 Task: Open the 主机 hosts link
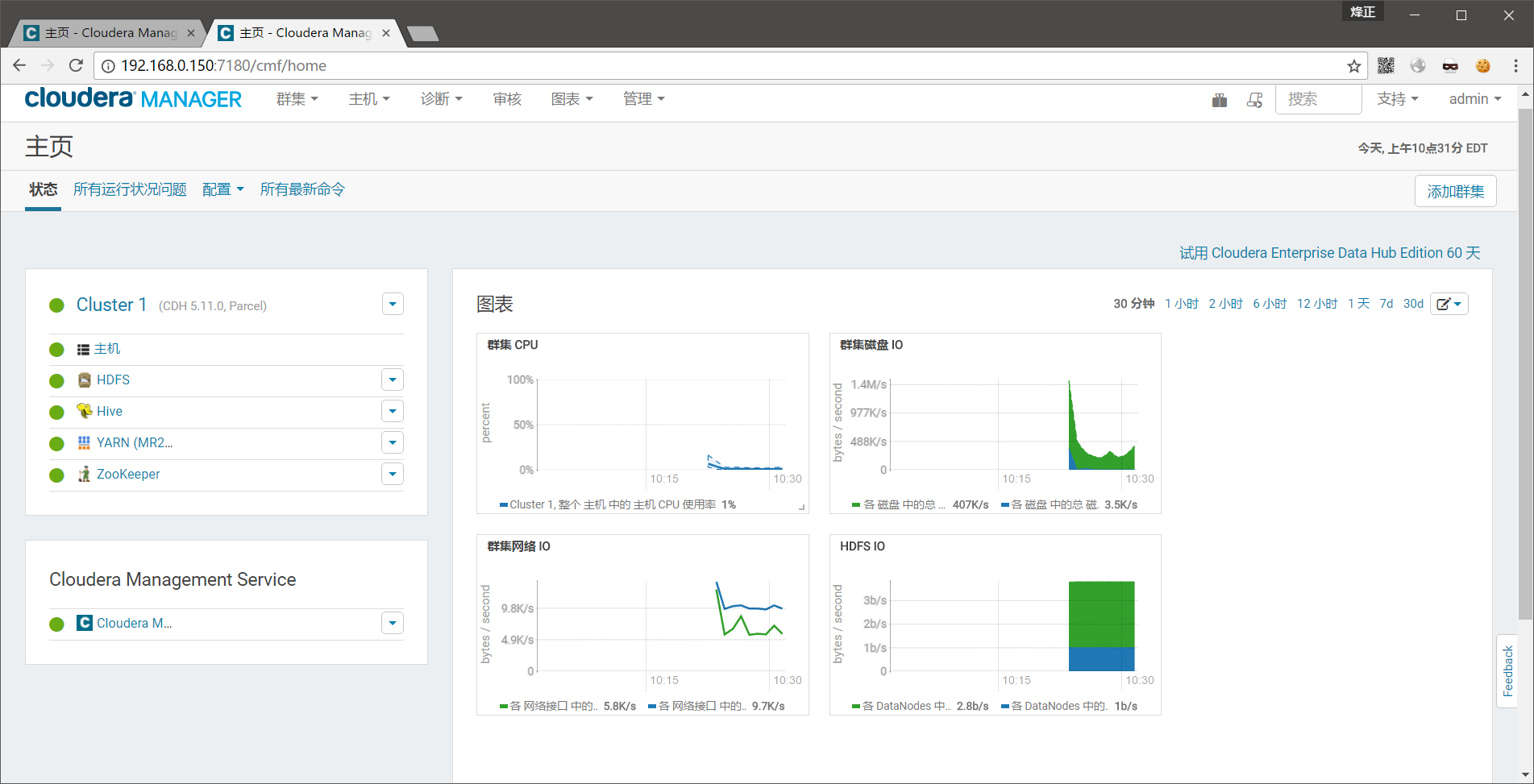click(x=107, y=349)
